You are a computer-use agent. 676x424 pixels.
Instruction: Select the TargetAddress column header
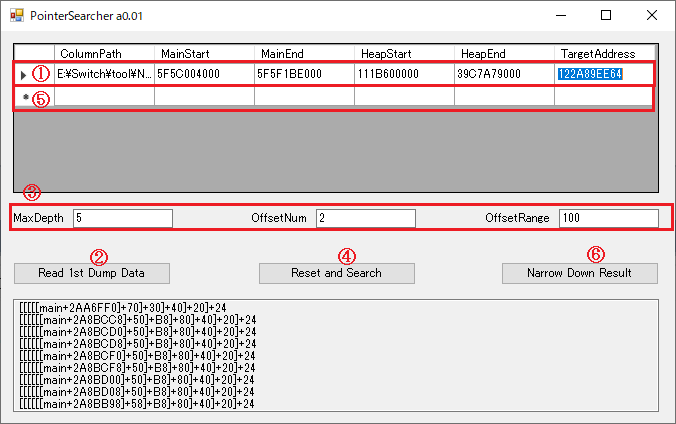click(x=605, y=53)
